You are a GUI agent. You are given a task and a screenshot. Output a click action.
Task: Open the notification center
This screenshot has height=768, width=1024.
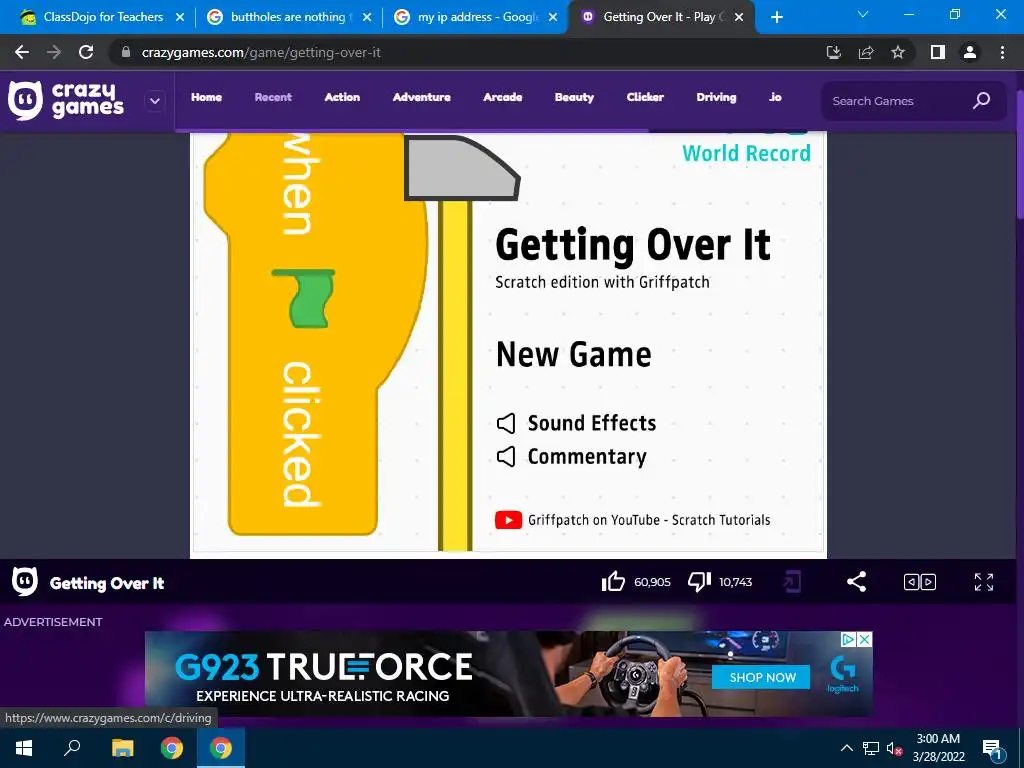pos(991,748)
